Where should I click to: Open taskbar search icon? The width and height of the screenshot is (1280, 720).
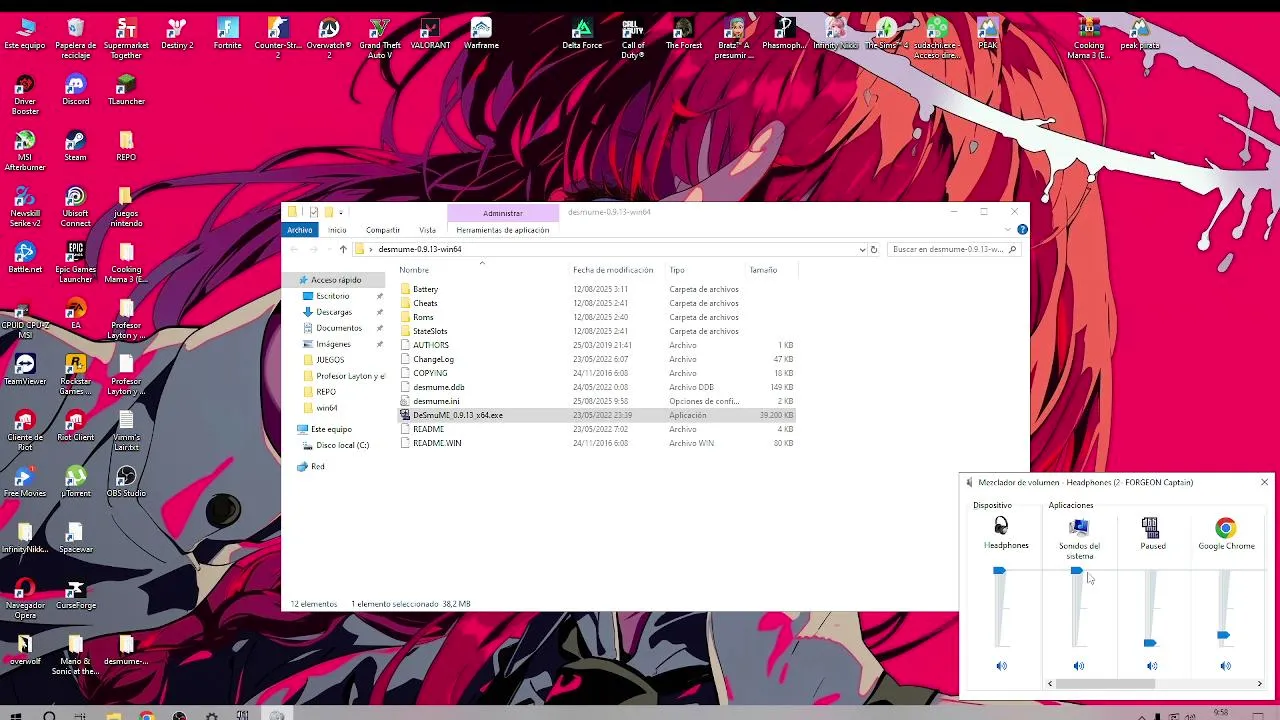click(x=48, y=715)
